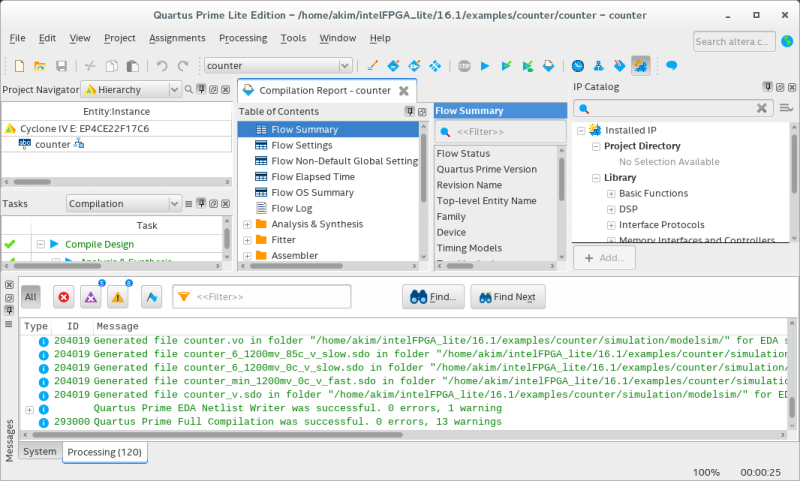Click the Project Navigator search magnifier icon
This screenshot has width=800, height=481.
(x=189, y=90)
